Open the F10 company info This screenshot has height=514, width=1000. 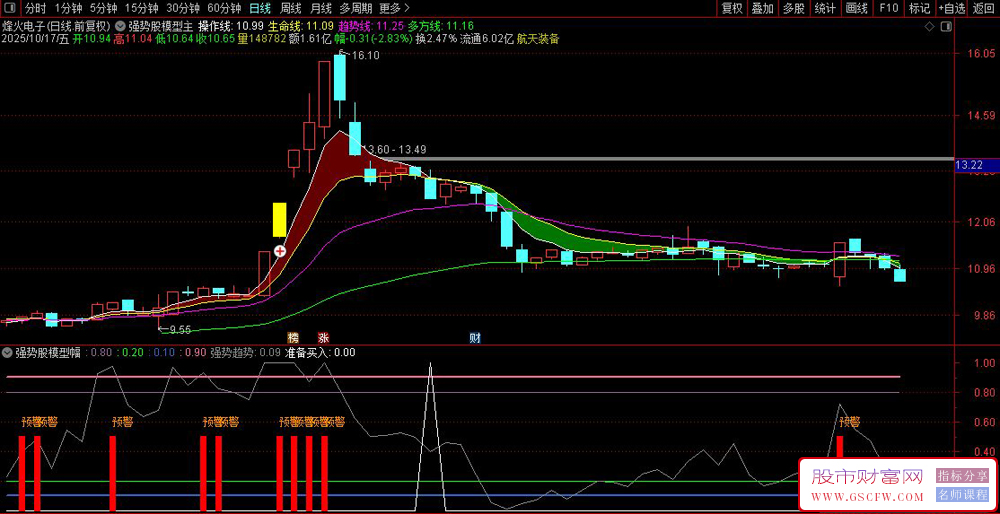tap(887, 8)
